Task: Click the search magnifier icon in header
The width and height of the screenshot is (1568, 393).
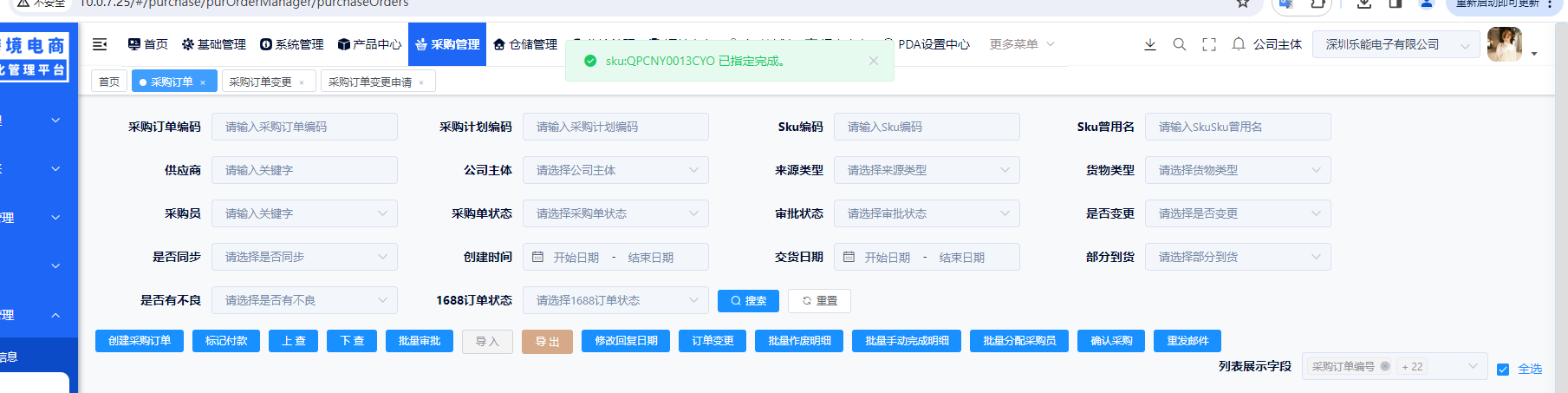Action: click(x=1180, y=44)
